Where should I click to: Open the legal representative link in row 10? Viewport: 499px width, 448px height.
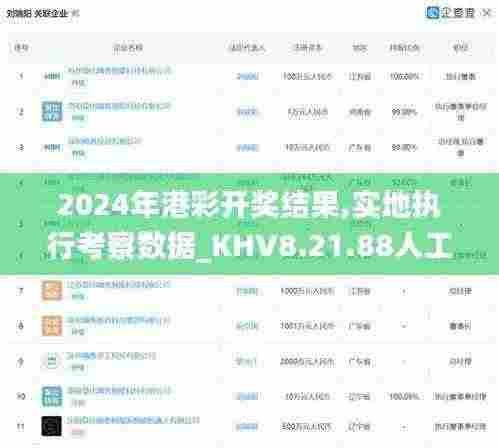(247, 396)
